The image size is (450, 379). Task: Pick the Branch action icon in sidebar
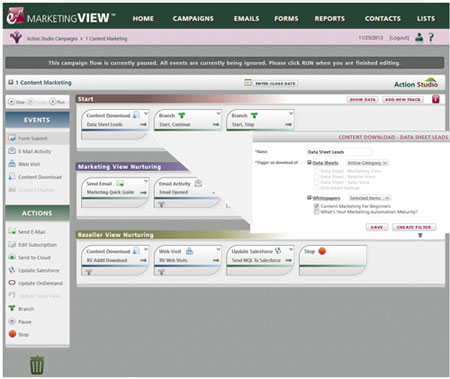pos(12,308)
